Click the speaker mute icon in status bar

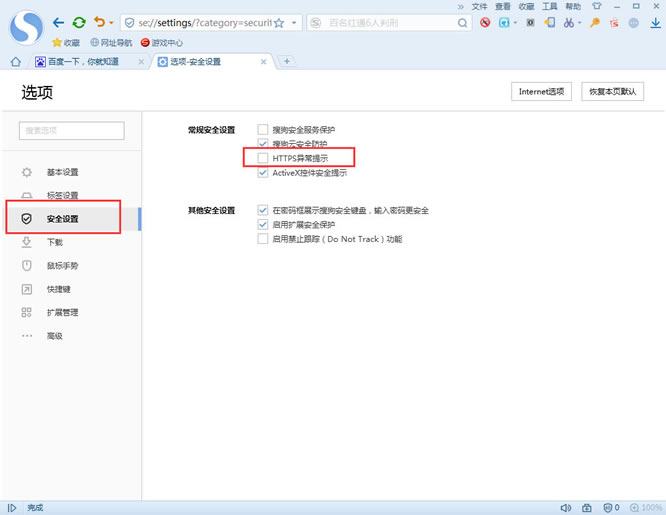click(x=565, y=508)
